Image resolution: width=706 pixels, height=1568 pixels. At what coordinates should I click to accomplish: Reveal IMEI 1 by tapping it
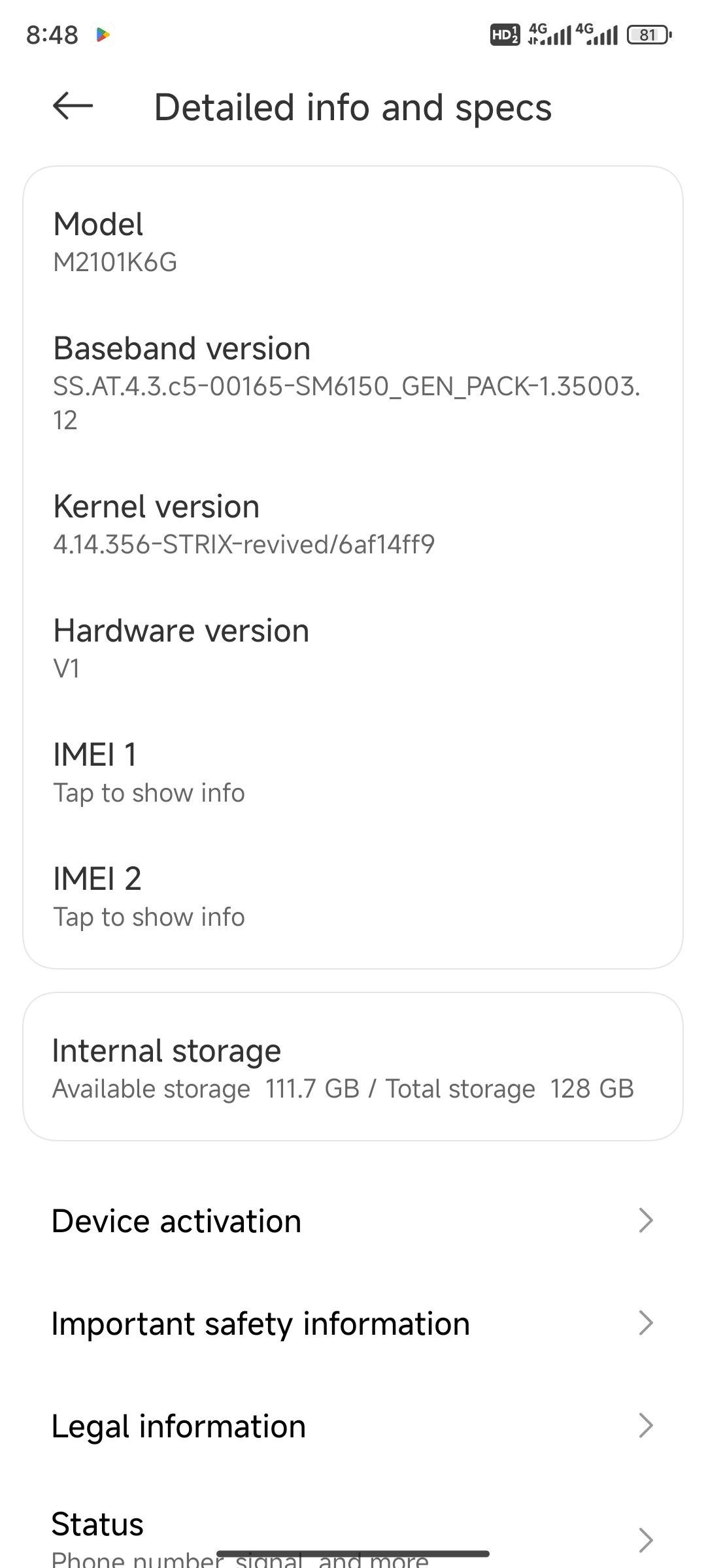353,772
